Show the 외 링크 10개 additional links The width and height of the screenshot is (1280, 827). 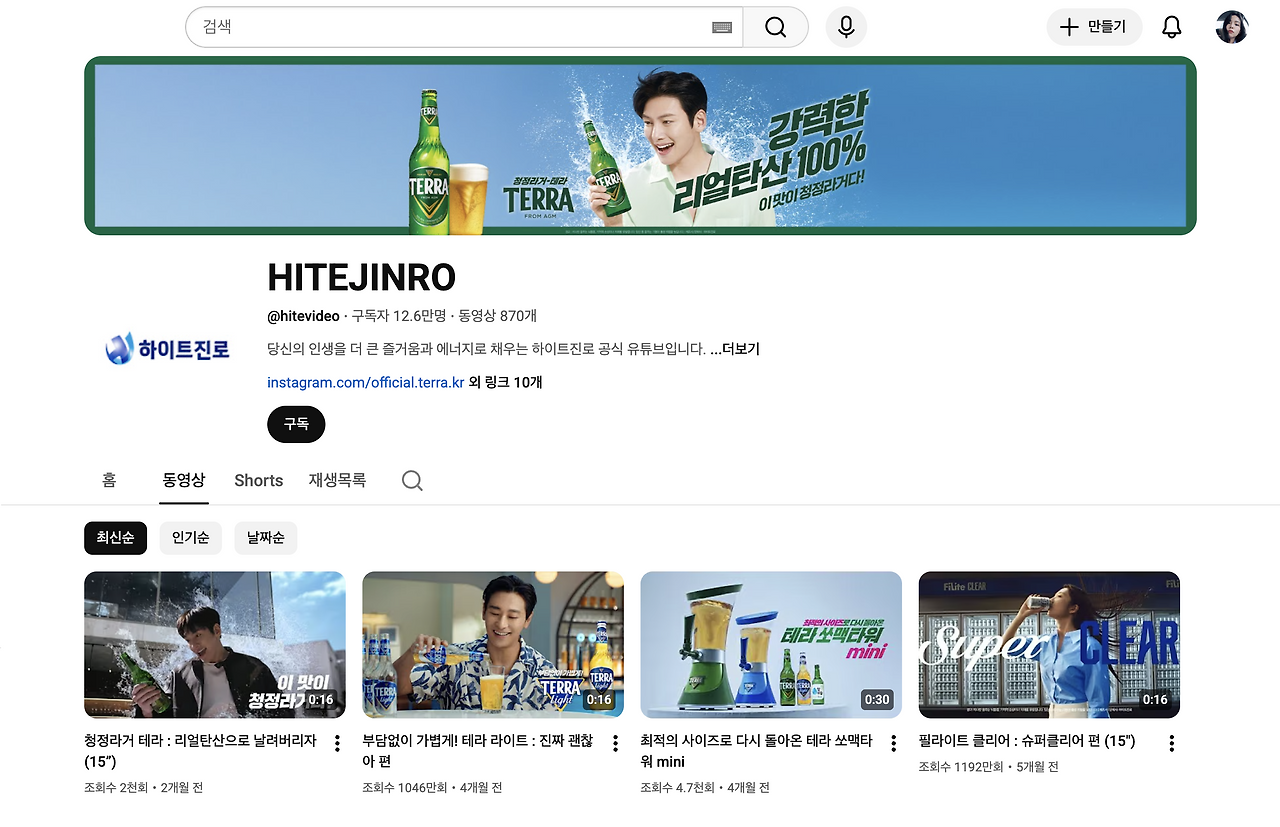click(x=506, y=382)
